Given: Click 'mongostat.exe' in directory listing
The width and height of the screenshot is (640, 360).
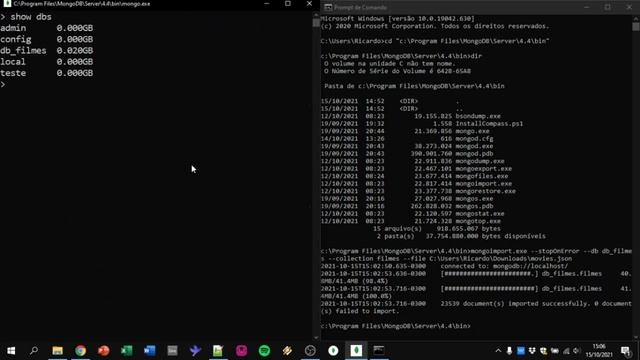Looking at the screenshot, I should click(x=480, y=213).
